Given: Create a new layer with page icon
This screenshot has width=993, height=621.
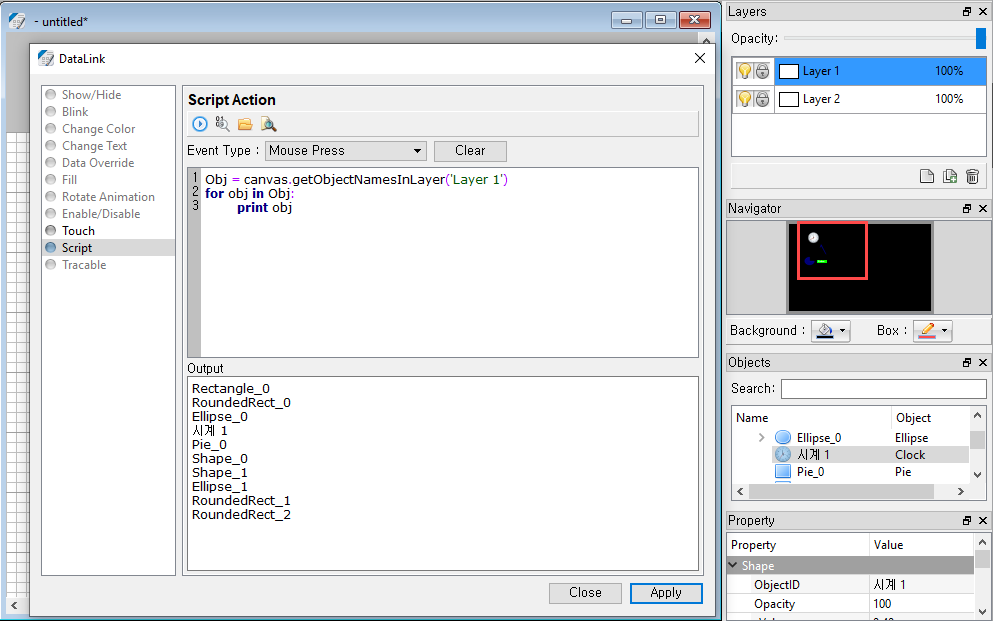Looking at the screenshot, I should (927, 176).
